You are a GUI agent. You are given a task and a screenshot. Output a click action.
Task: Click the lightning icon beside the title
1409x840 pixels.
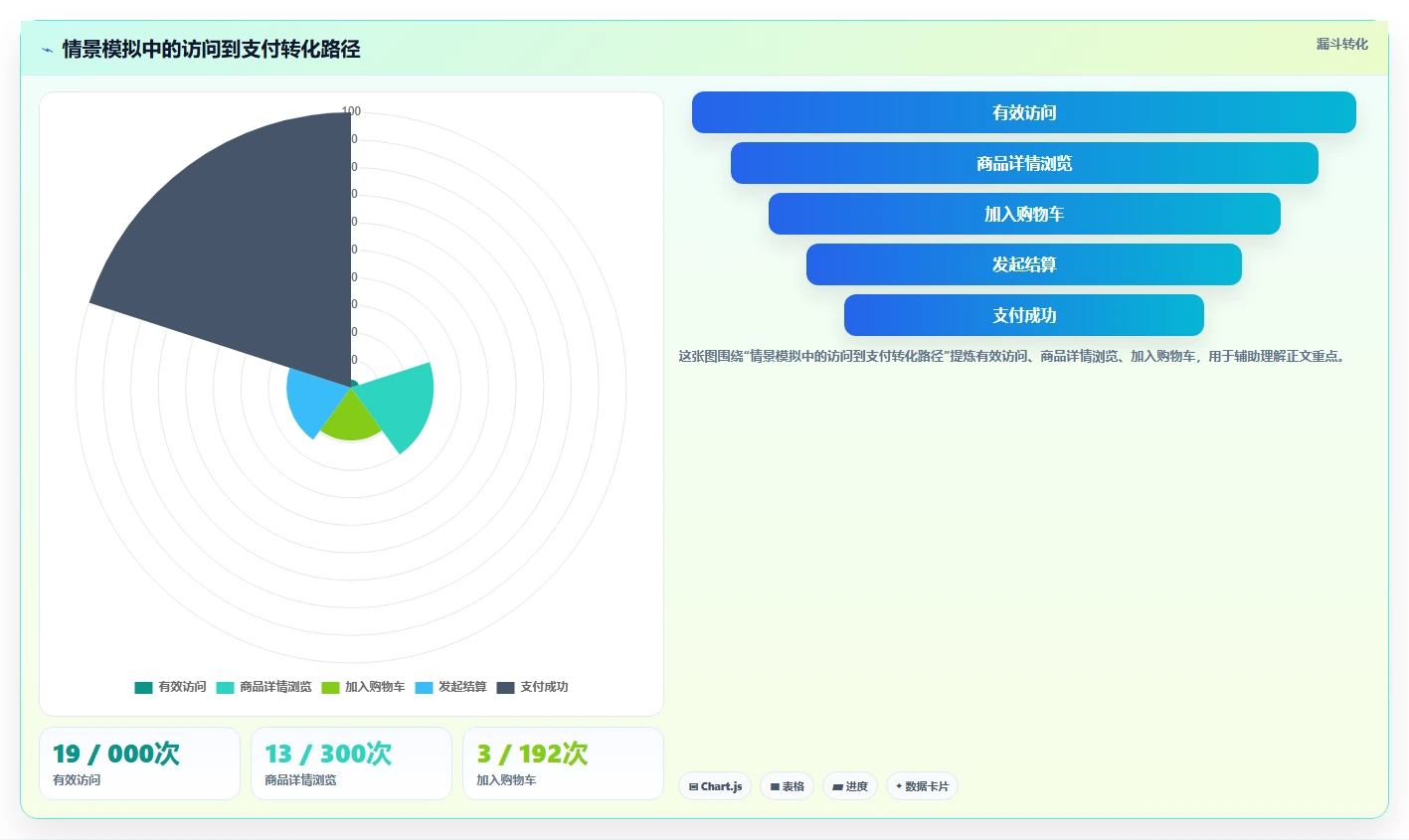(x=47, y=50)
